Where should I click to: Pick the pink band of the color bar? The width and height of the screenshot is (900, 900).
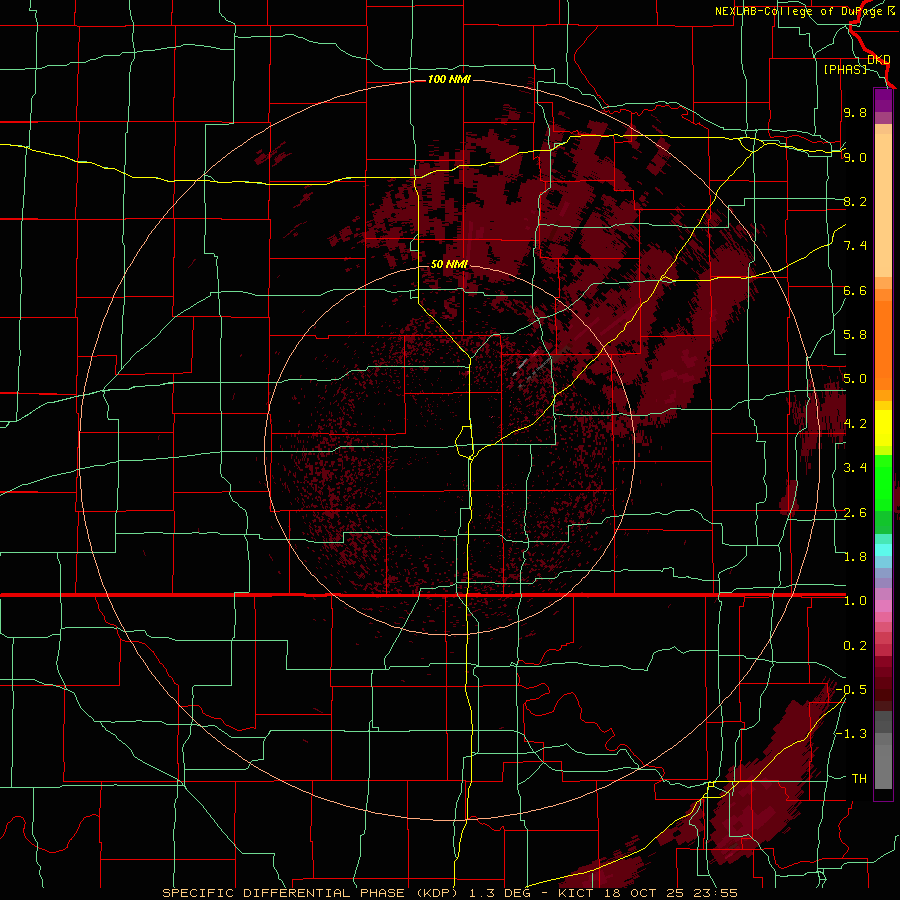[x=883, y=606]
